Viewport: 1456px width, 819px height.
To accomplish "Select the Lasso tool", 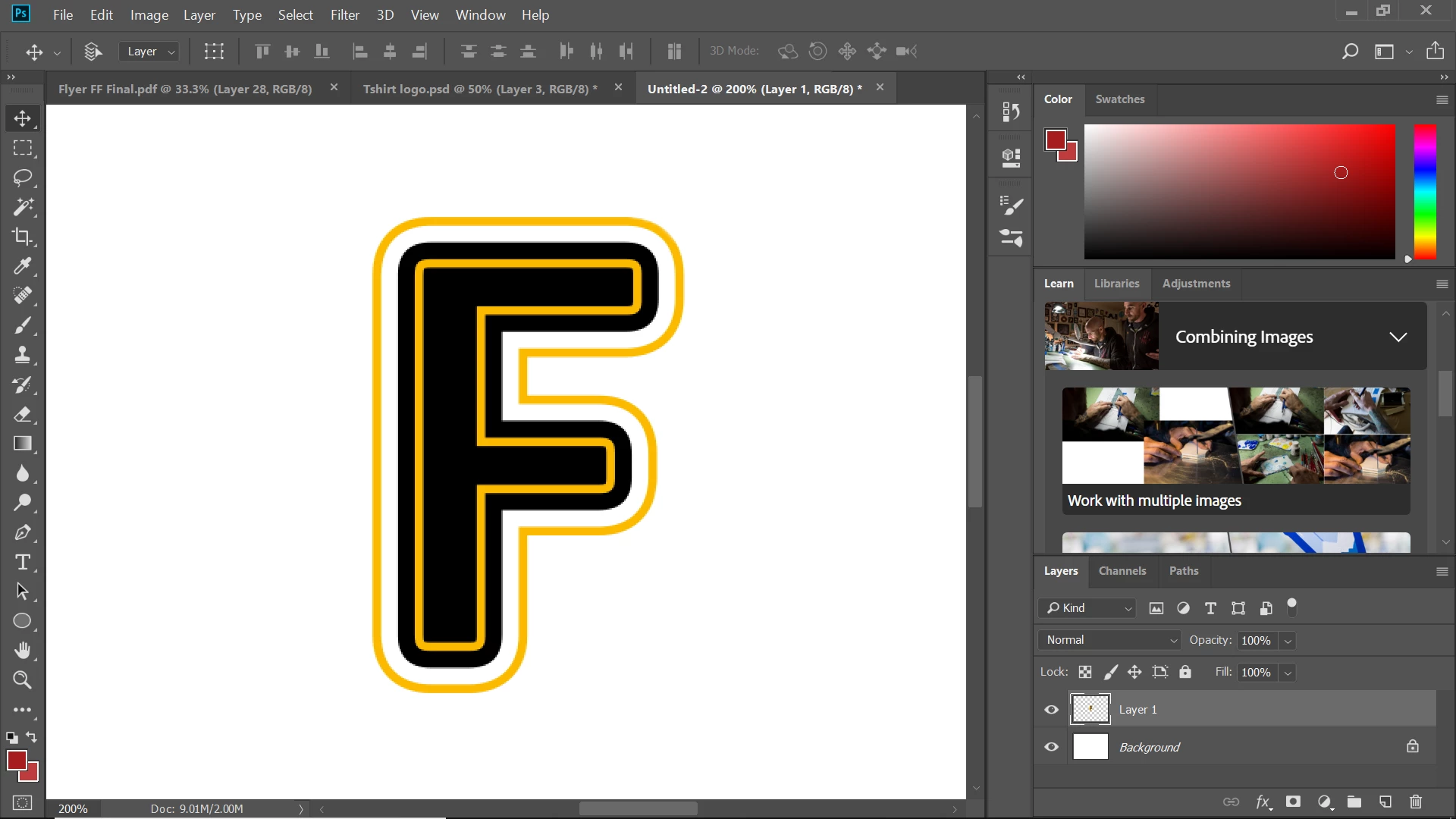I will tap(22, 177).
